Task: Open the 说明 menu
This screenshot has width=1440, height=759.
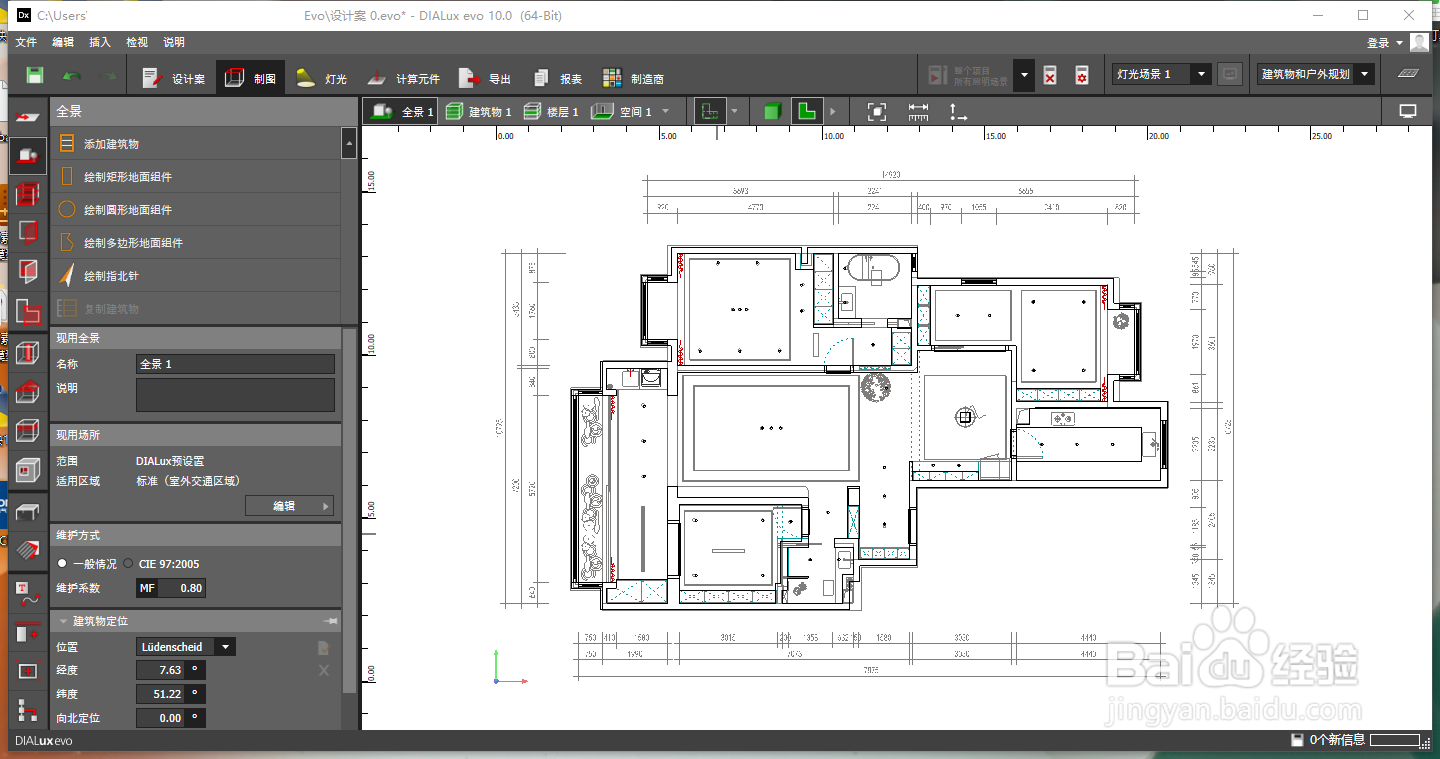Action: tap(174, 42)
